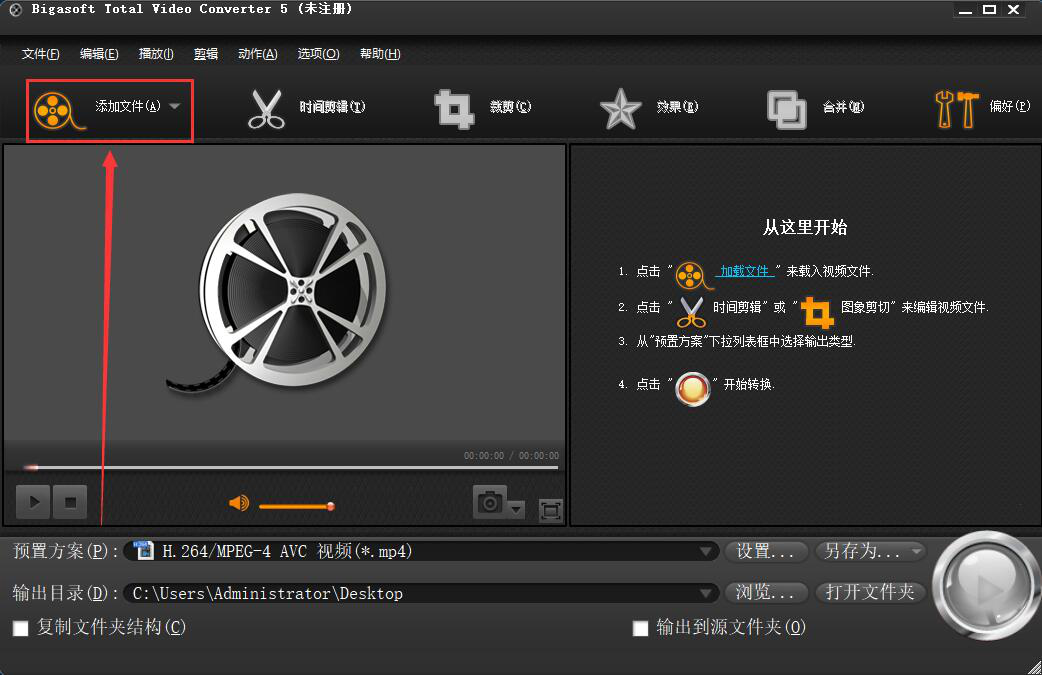Click the 加载文件 link
This screenshot has width=1042, height=675.
(x=744, y=271)
